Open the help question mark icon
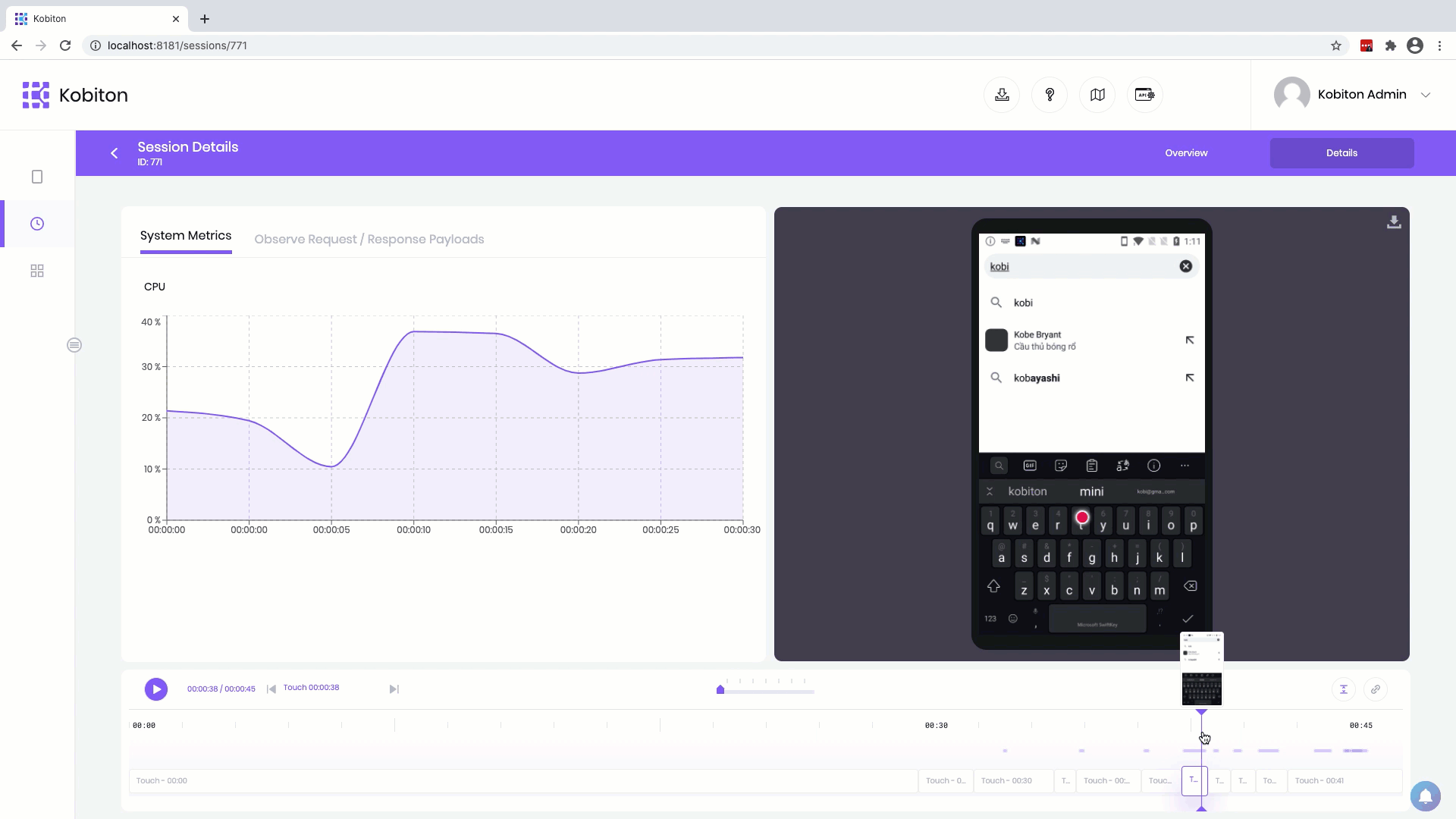The image size is (1456, 819). (x=1050, y=95)
